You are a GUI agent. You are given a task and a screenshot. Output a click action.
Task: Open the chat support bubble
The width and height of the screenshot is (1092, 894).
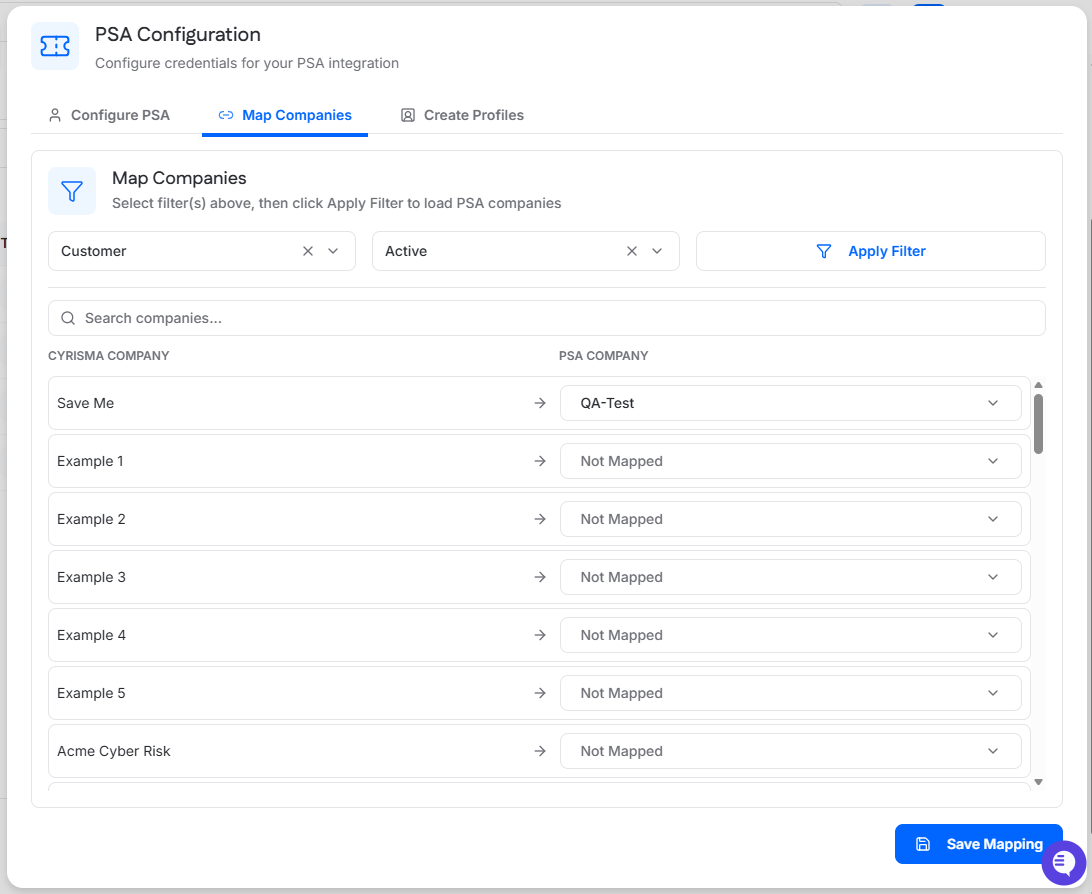1063,862
